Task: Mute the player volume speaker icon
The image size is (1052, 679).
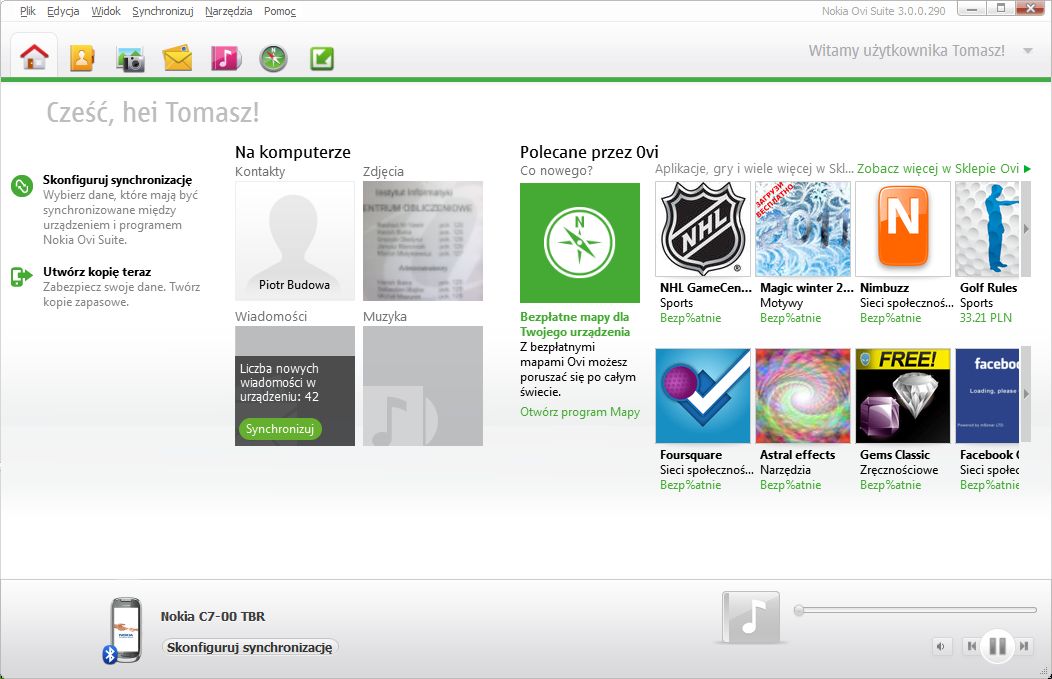Action: pos(941,647)
